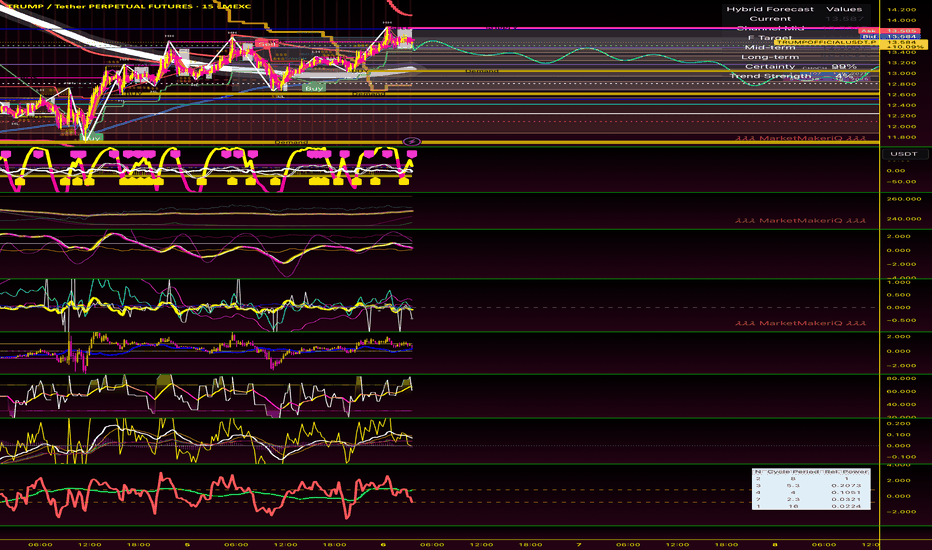Click the 240.000 indicator scale label
This screenshot has height=550, width=932.
click(x=903, y=219)
